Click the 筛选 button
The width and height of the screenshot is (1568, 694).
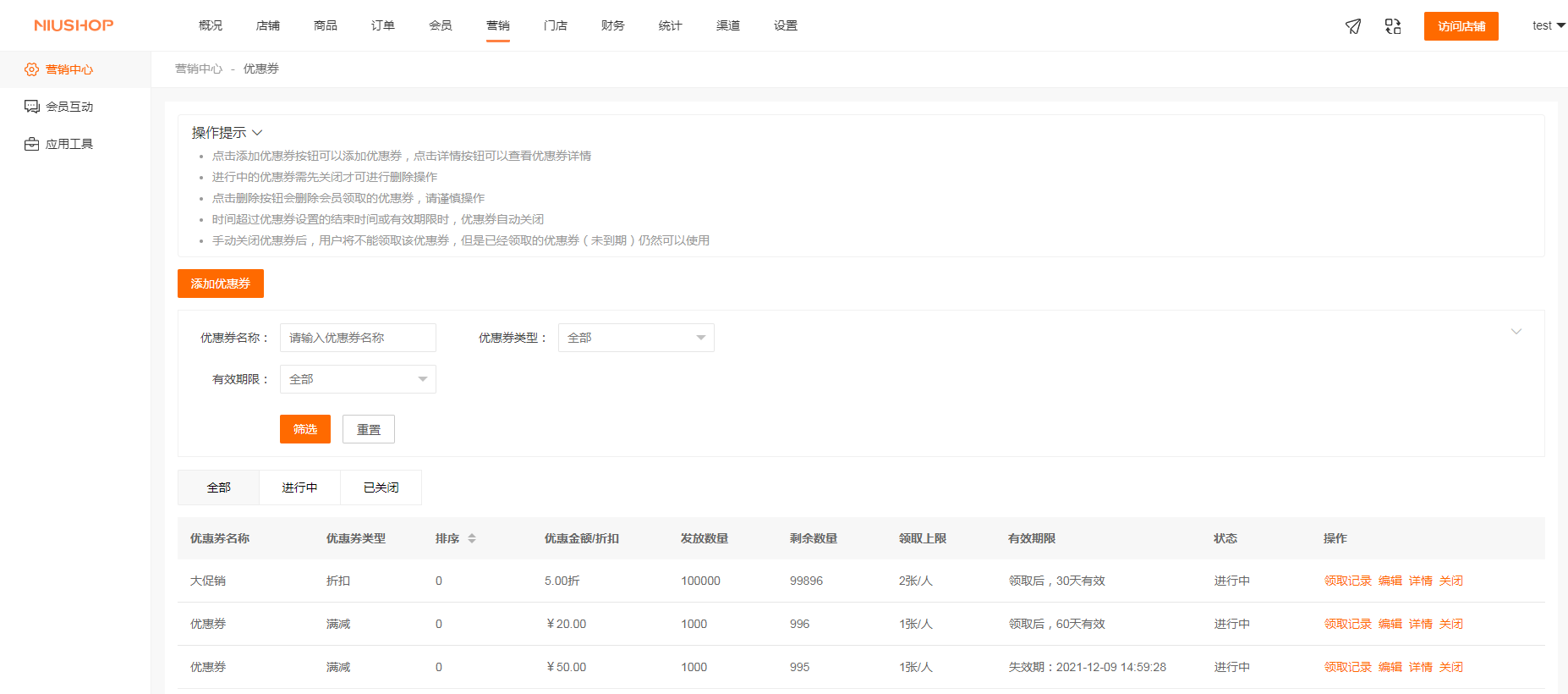coord(305,429)
